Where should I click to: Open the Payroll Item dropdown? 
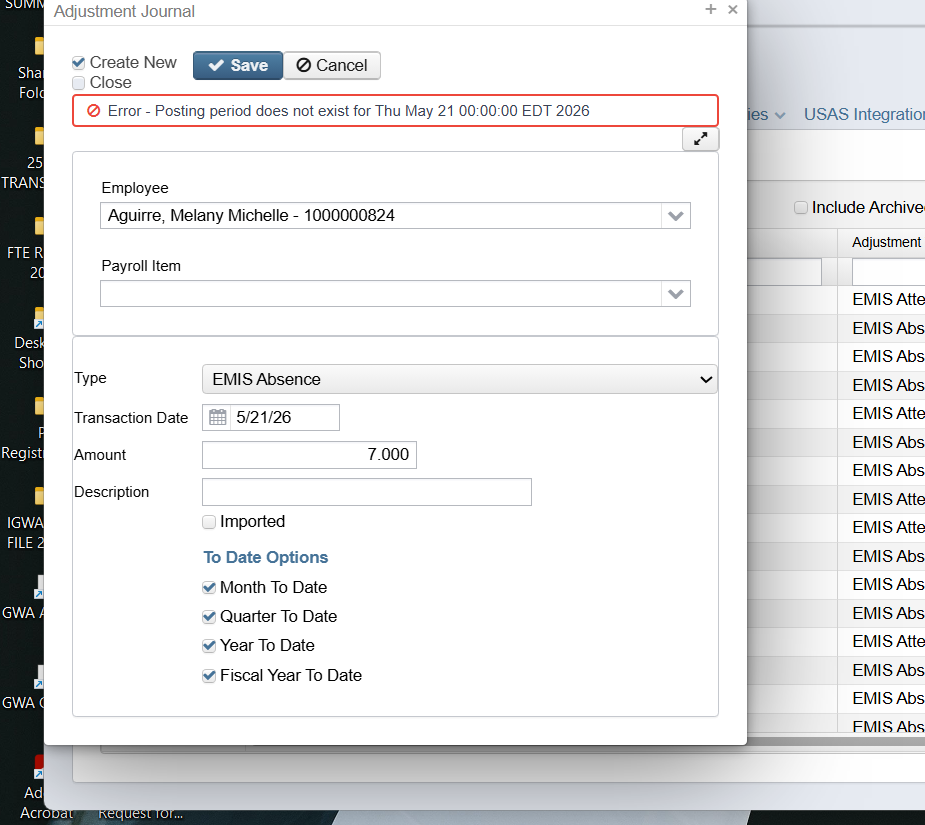tap(676, 294)
